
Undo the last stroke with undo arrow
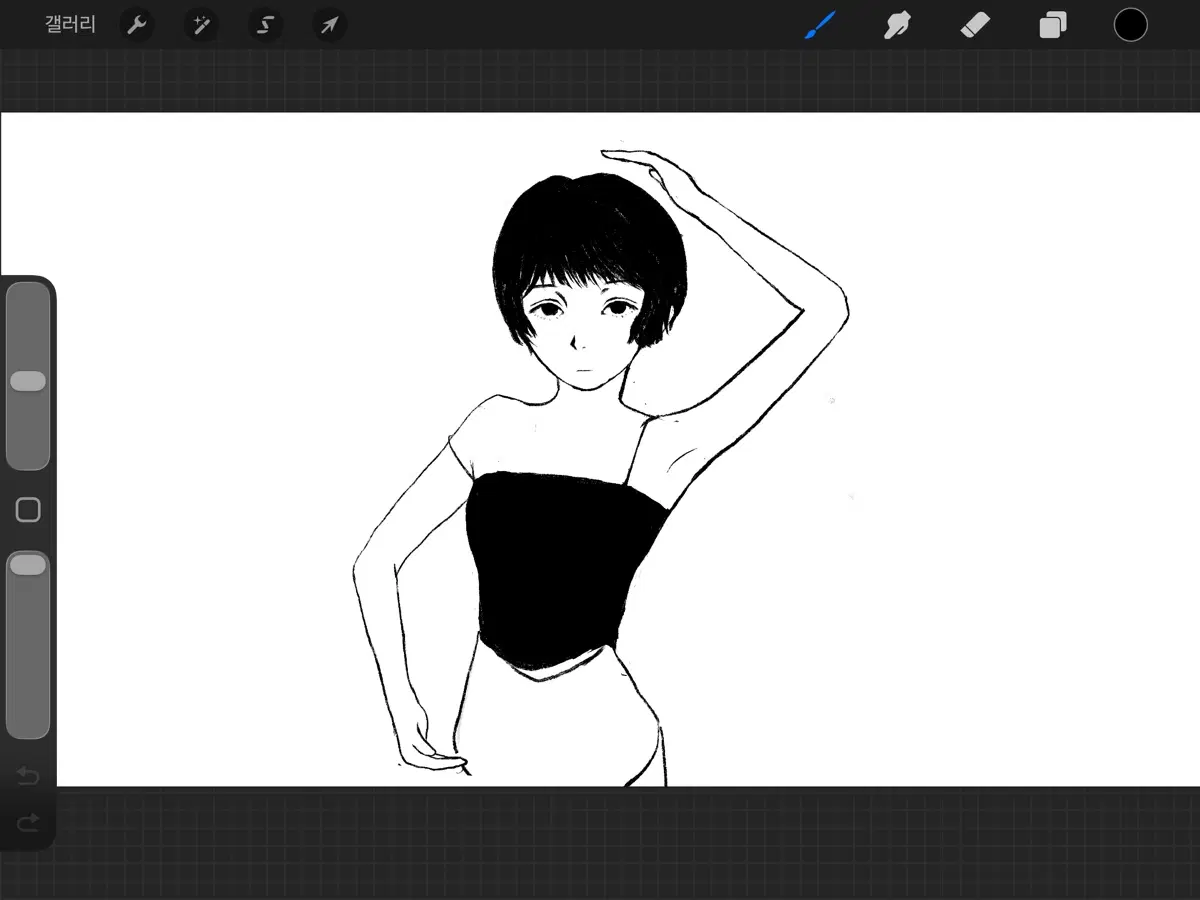(x=28, y=775)
